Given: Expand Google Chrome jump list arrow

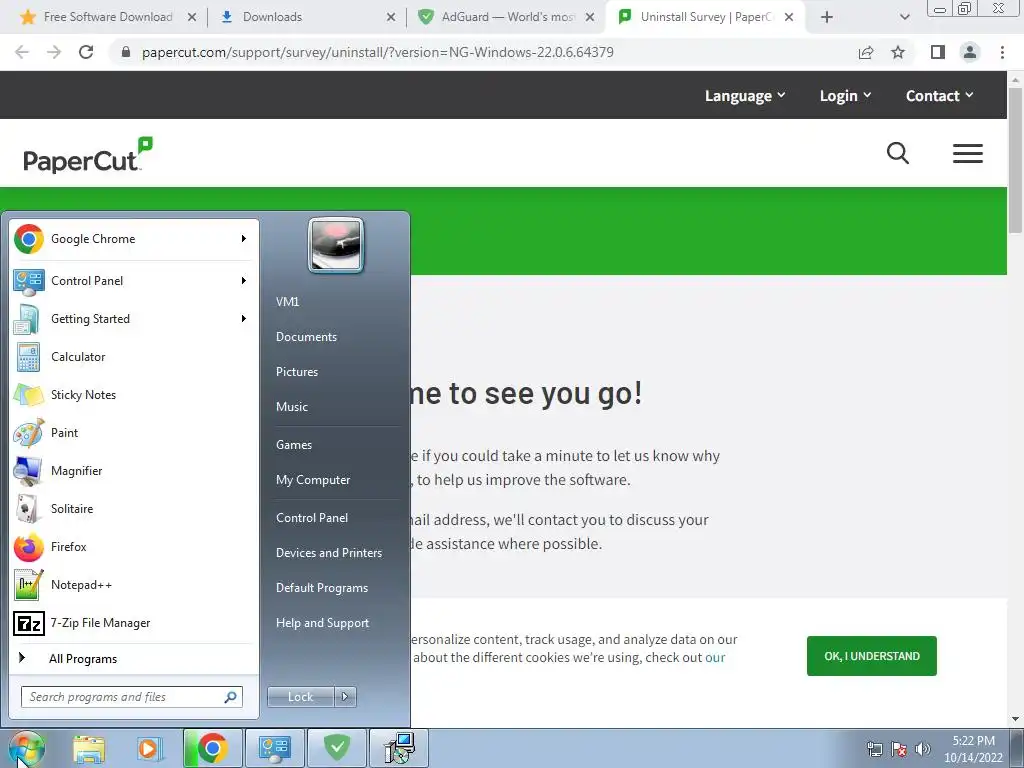Looking at the screenshot, I should 244,239.
